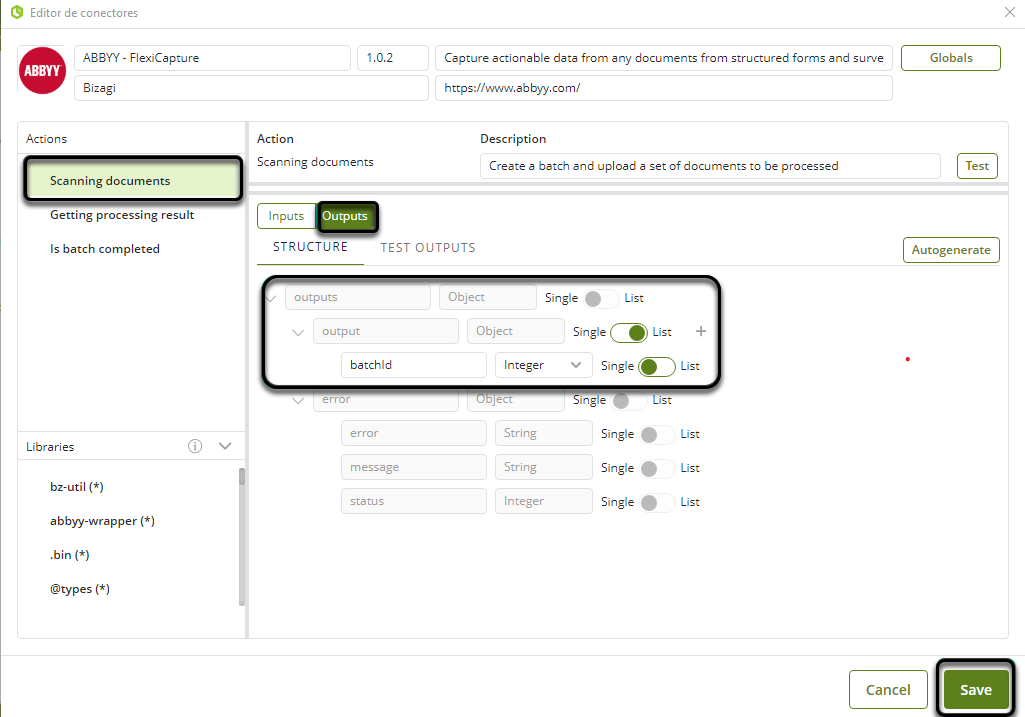The width and height of the screenshot is (1025, 717).
Task: Select Getting processing result action
Action: 122,215
